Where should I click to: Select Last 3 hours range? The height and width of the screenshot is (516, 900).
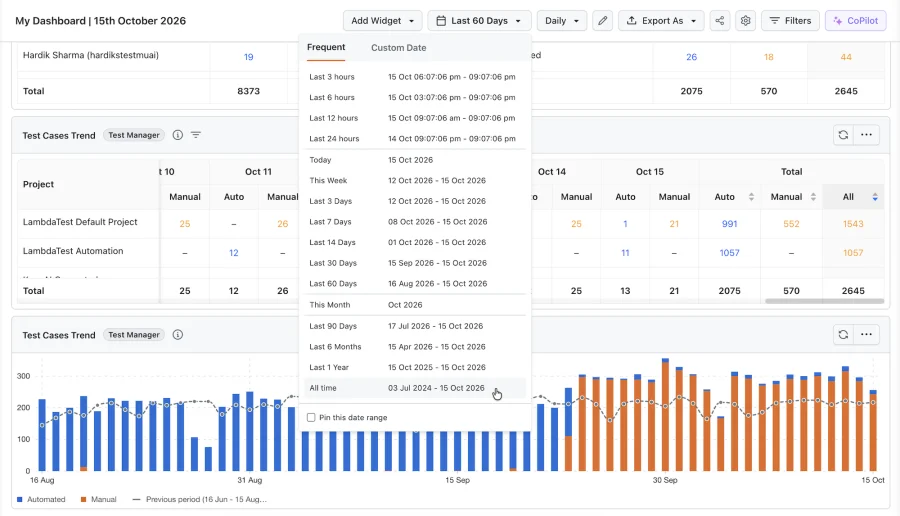pos(414,77)
